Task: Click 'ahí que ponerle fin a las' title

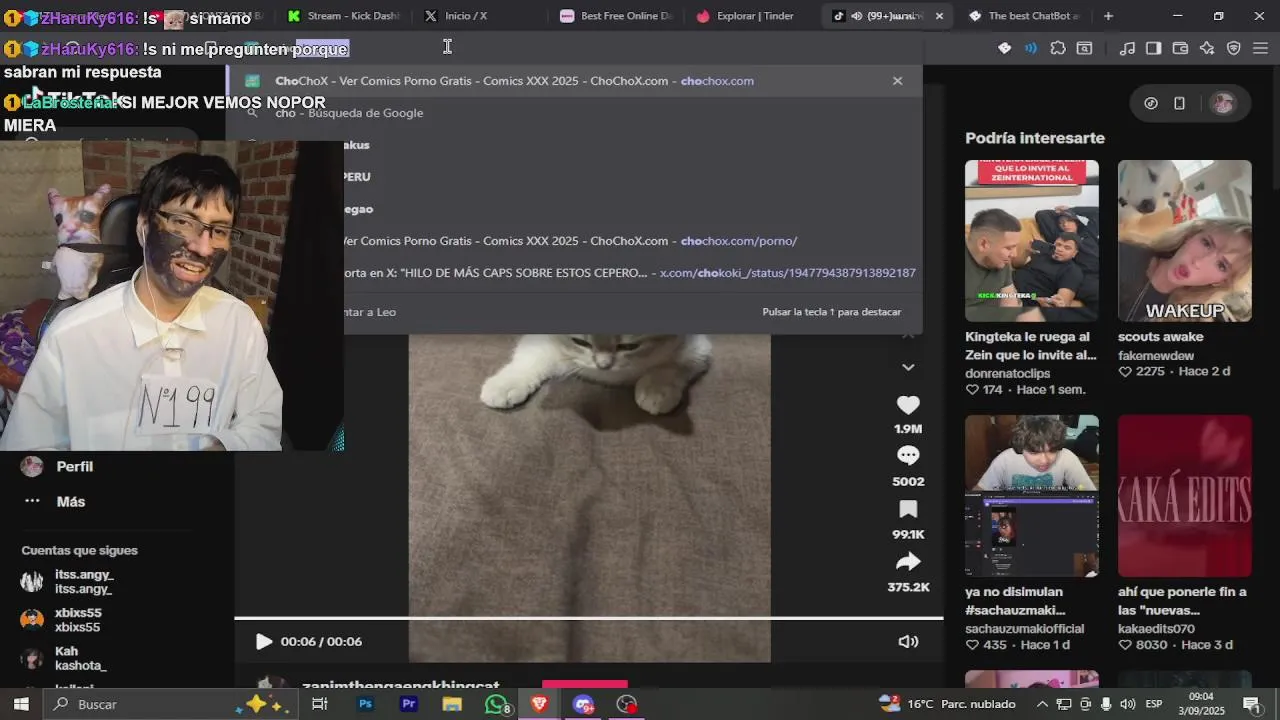Action: 1182,601
